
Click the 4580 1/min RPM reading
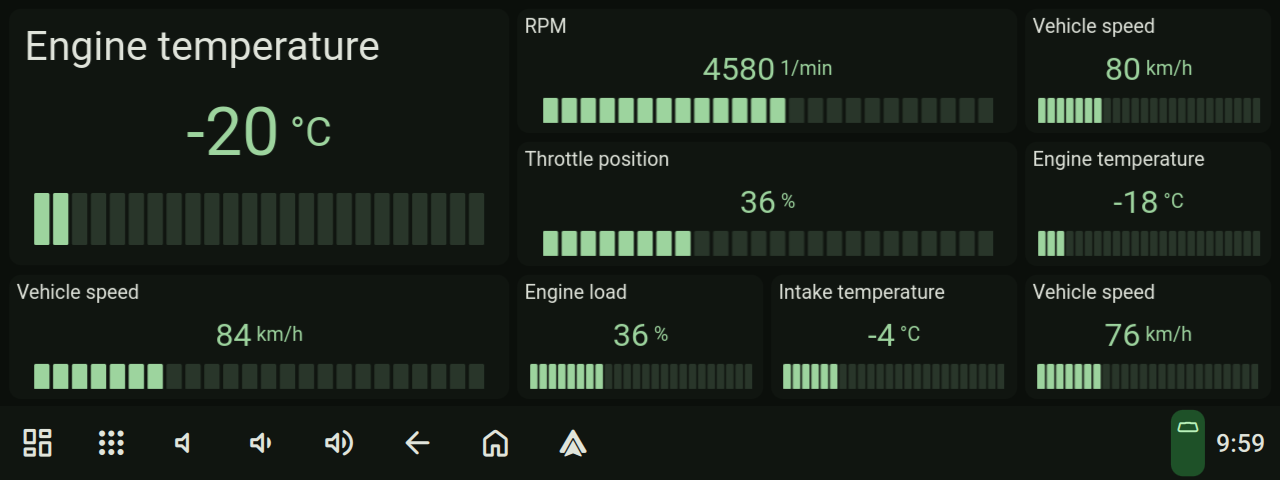point(767,69)
